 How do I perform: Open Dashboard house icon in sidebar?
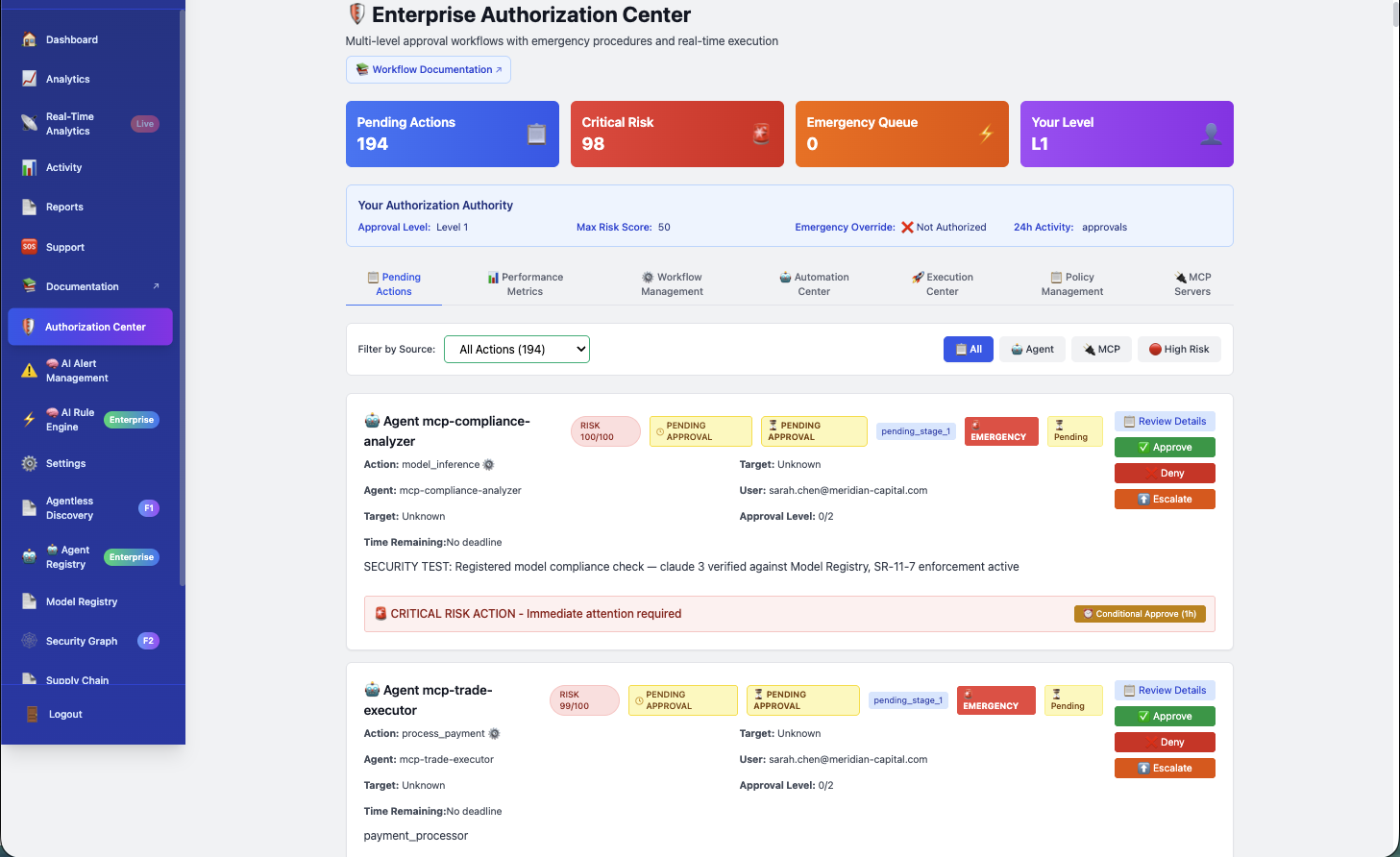click(29, 39)
